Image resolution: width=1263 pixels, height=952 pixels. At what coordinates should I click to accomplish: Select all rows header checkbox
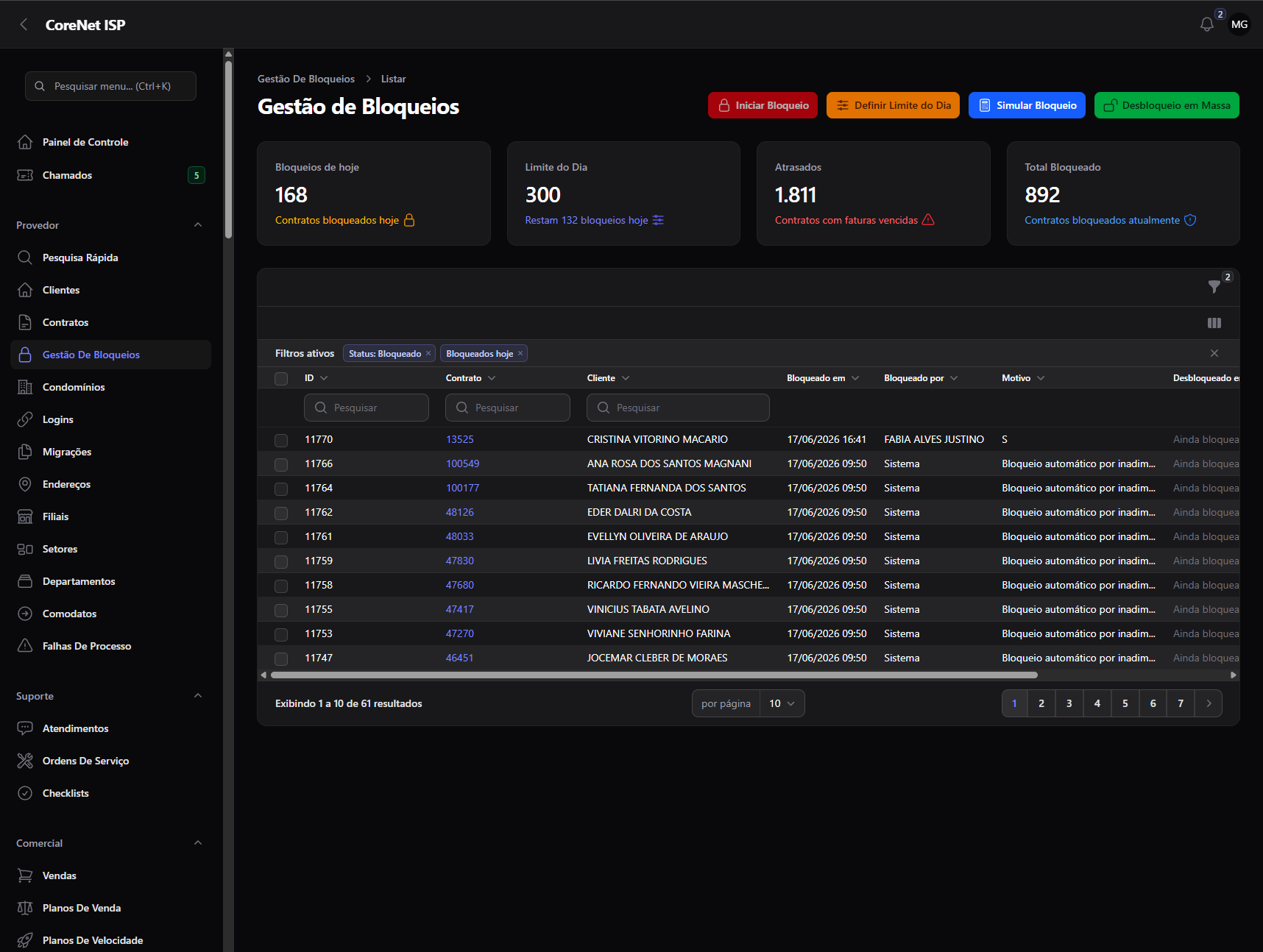[281, 379]
